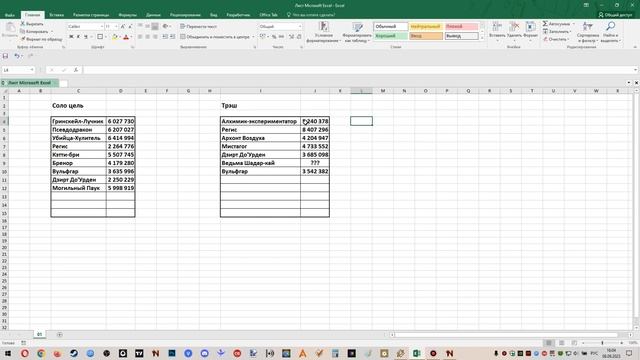Click the Copy (Копировать) button
The height and width of the screenshot is (360, 640).
pyautogui.click(x=35, y=31)
